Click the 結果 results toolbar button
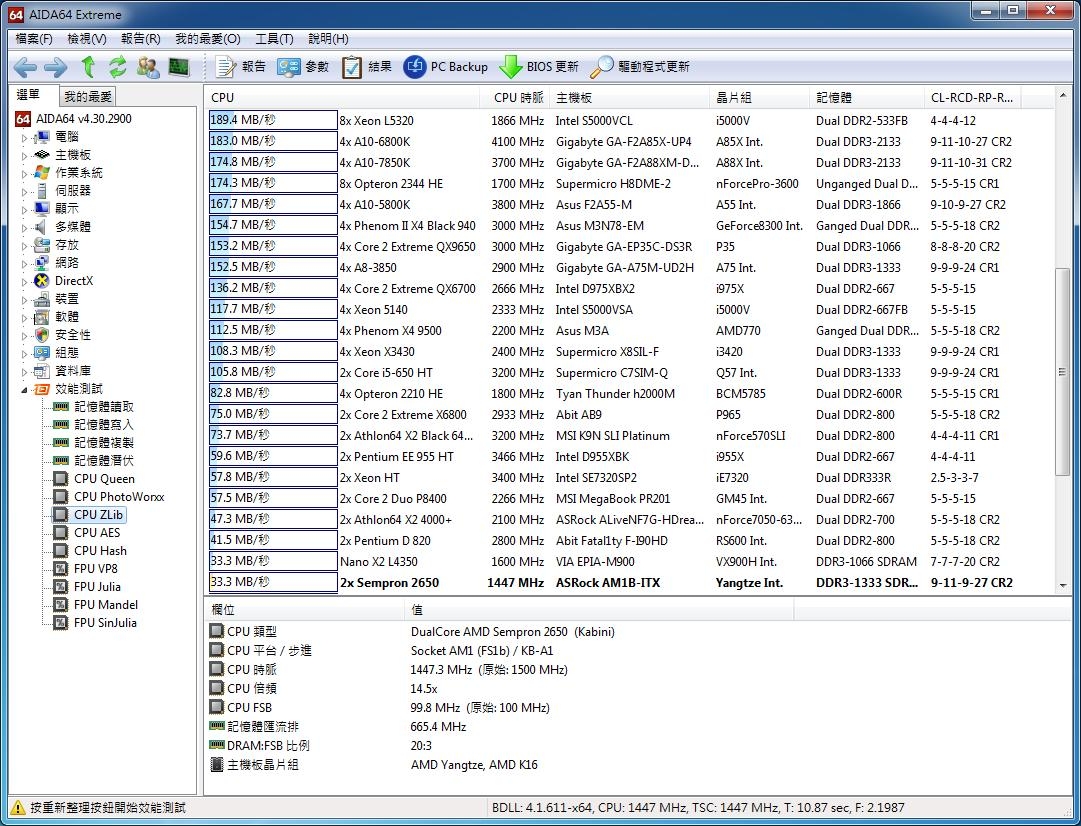The image size is (1081, 826). tap(367, 67)
